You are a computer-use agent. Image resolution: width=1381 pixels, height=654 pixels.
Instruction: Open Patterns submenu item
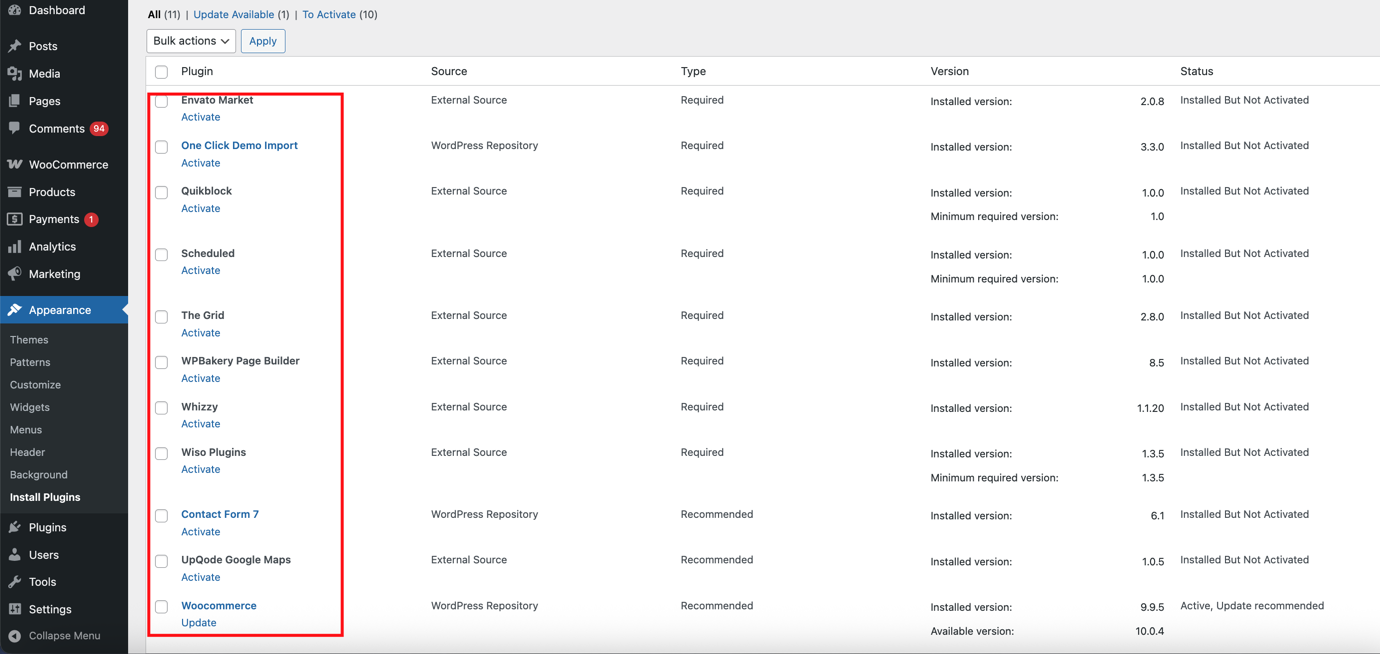pyautogui.click(x=30, y=362)
